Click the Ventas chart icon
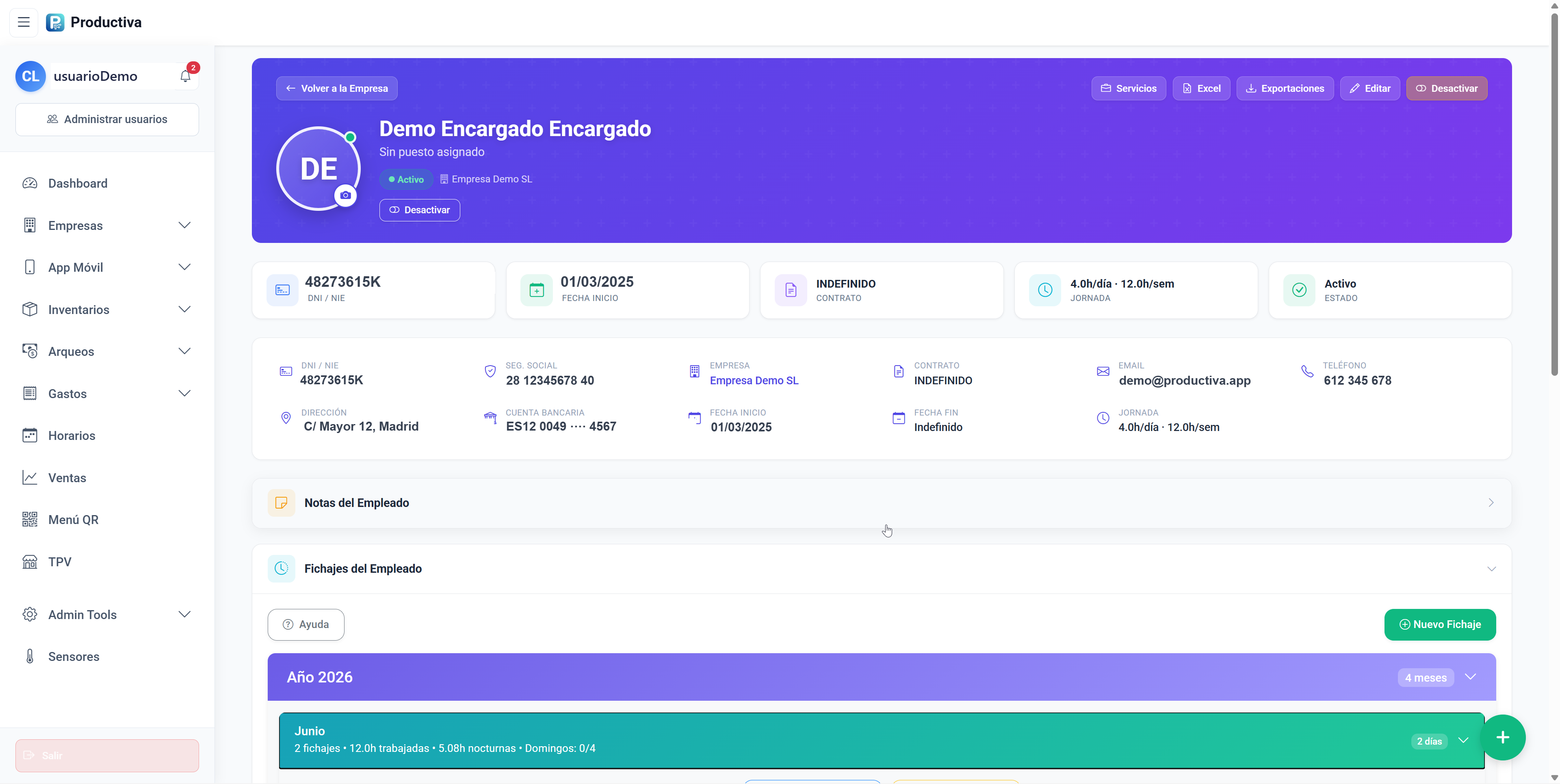1560x784 pixels. 30,478
